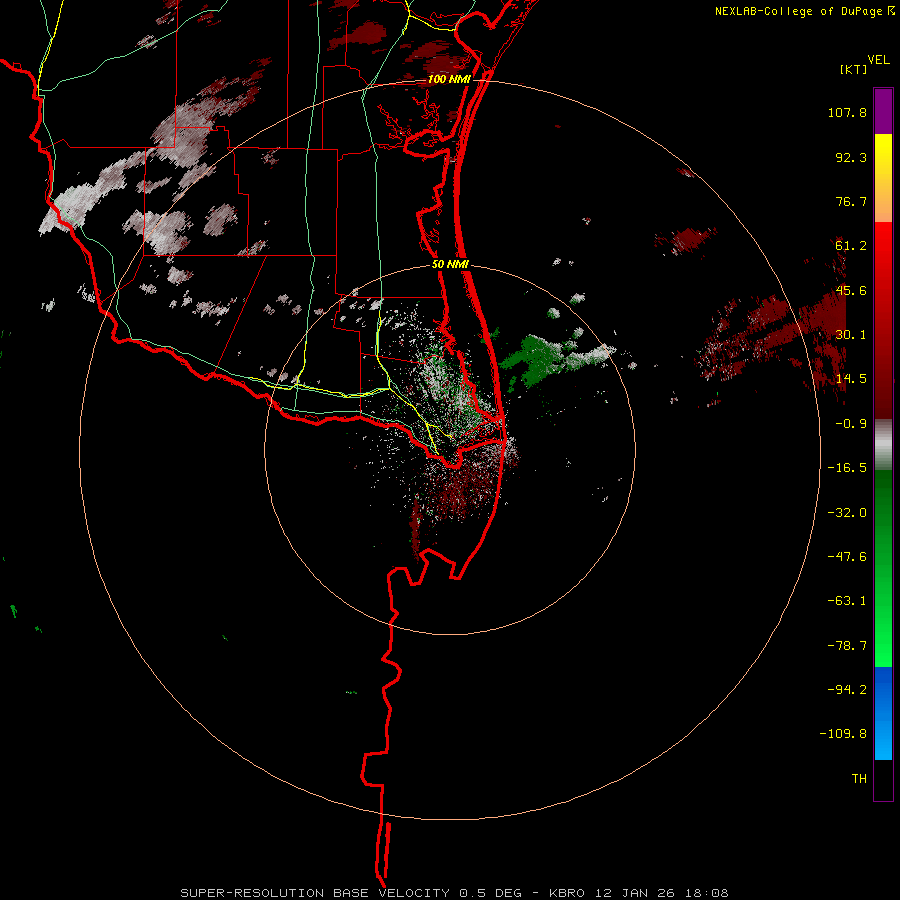Viewport: 900px width, 900px height.
Task: Select the 14.5 velocity scale value
Action: [x=851, y=379]
